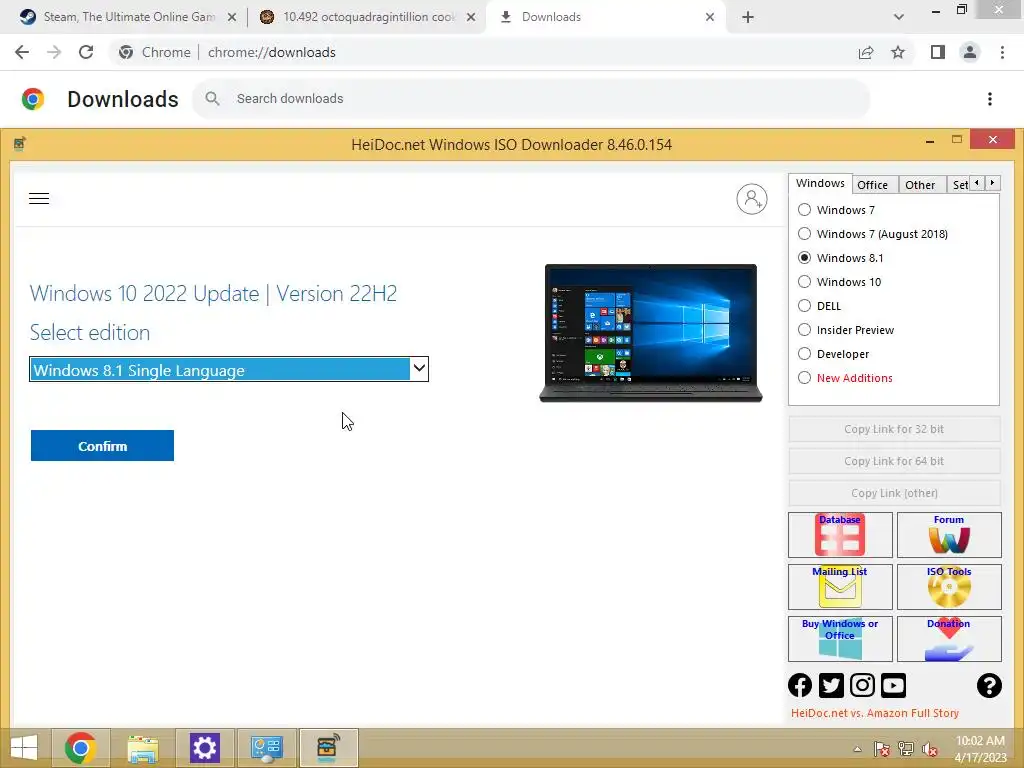This screenshot has width=1024, height=768.
Task: Show hidden system tray icons
Action: (x=857, y=749)
